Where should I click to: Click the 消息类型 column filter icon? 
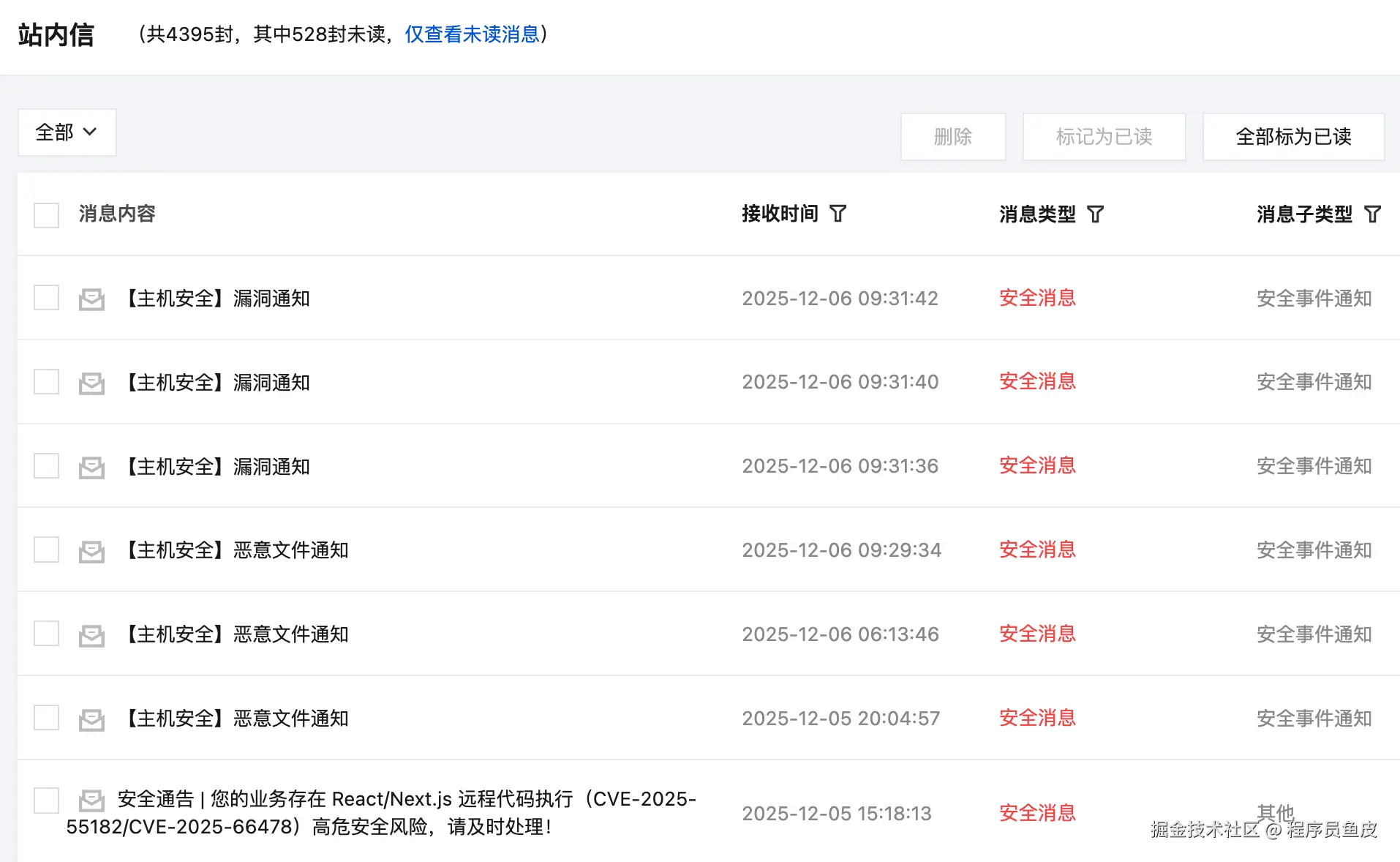[x=1095, y=214]
